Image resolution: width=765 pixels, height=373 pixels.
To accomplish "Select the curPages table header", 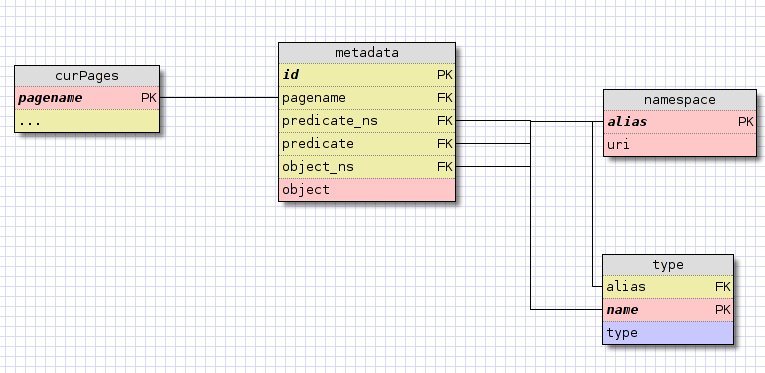I will click(87, 76).
